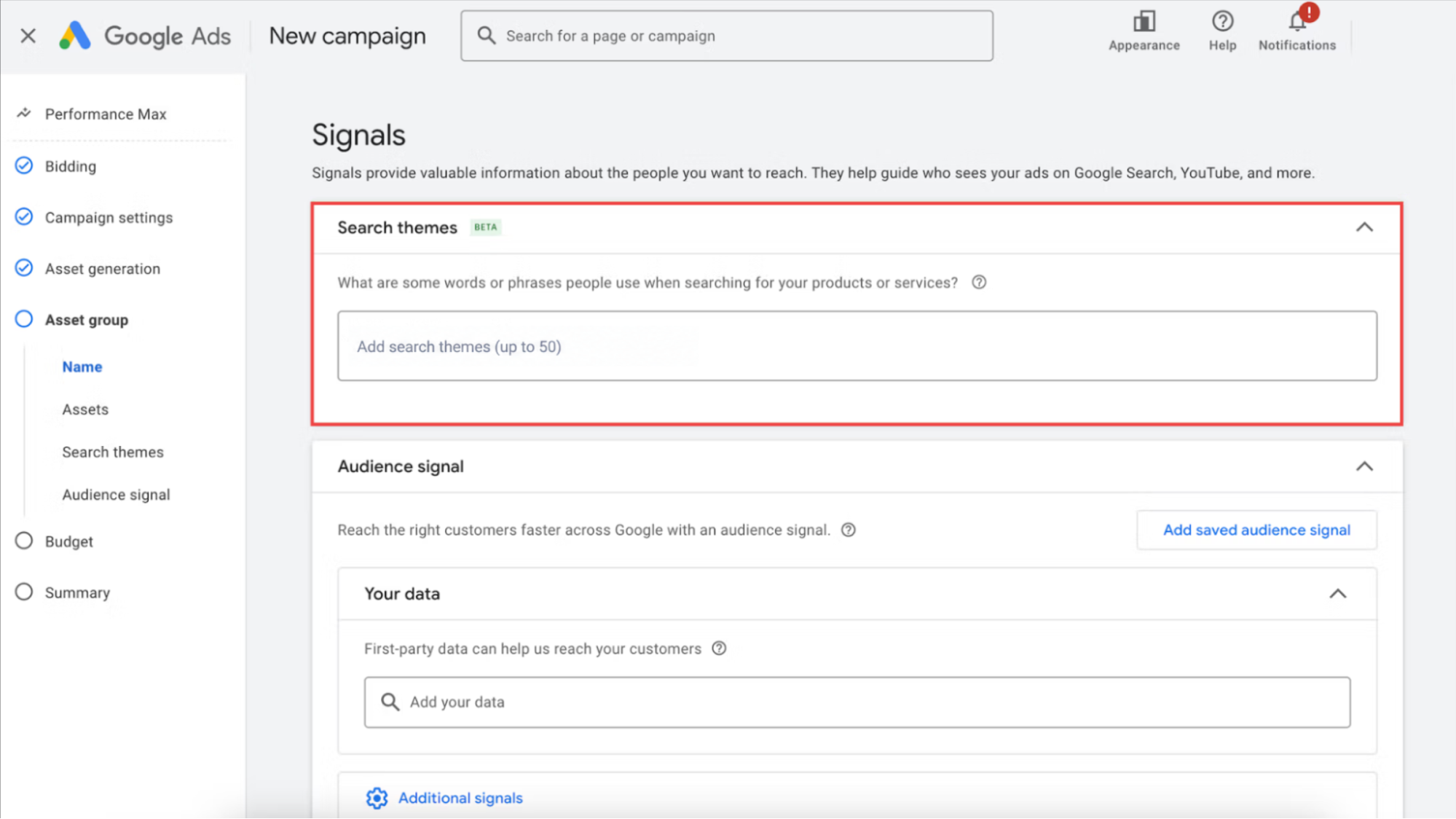Click the Budget step circle icon

(x=24, y=540)
